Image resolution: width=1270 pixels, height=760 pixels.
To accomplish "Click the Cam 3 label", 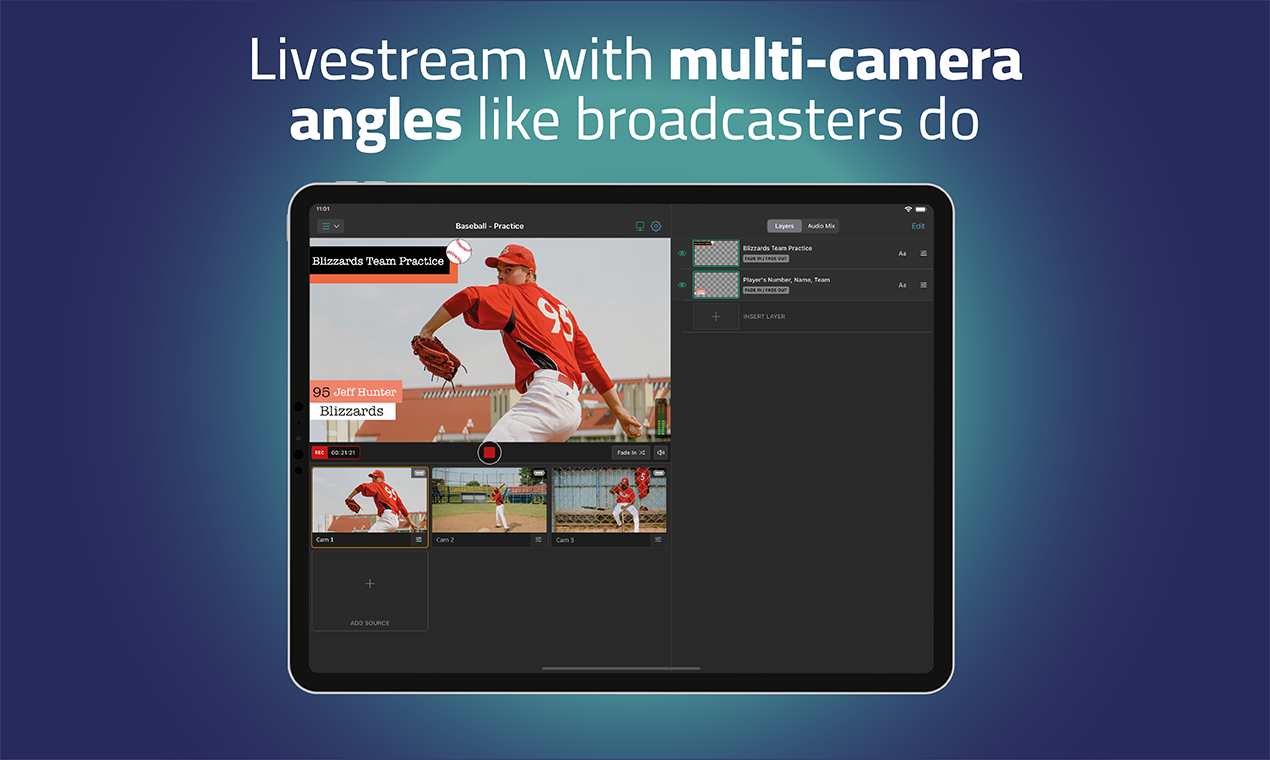I will 565,540.
